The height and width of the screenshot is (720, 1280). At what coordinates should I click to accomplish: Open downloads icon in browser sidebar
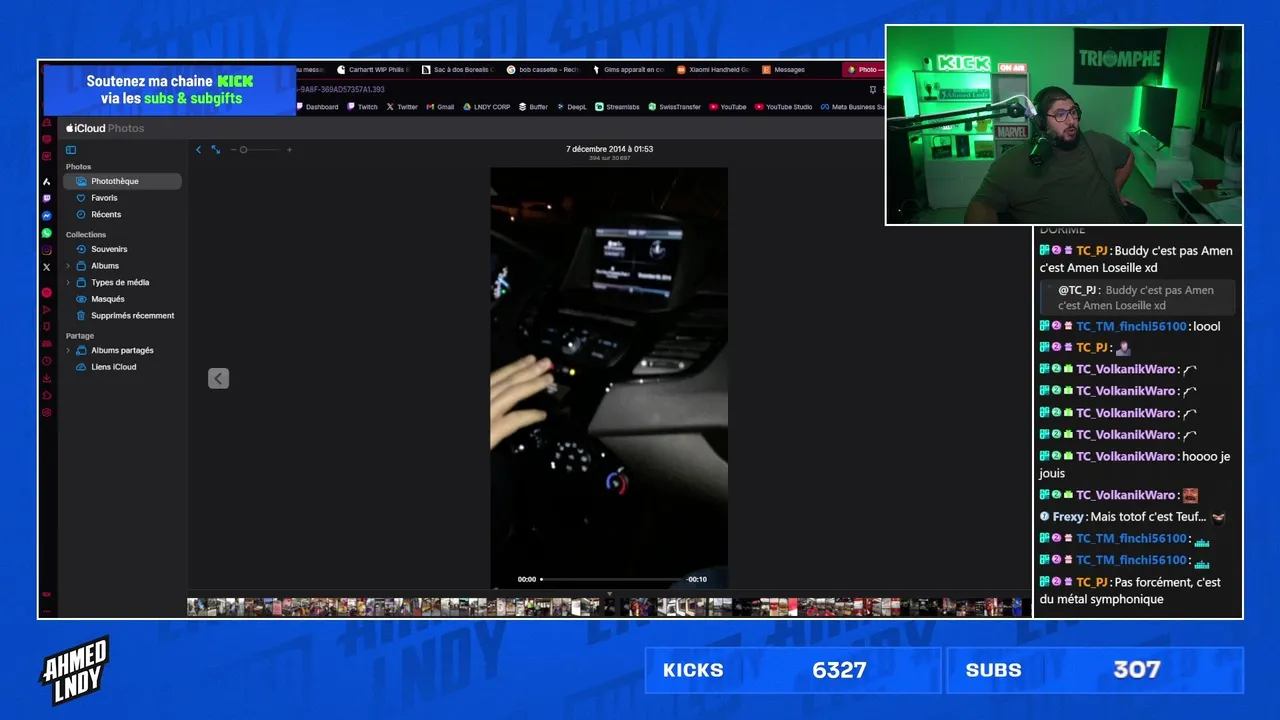pos(47,378)
